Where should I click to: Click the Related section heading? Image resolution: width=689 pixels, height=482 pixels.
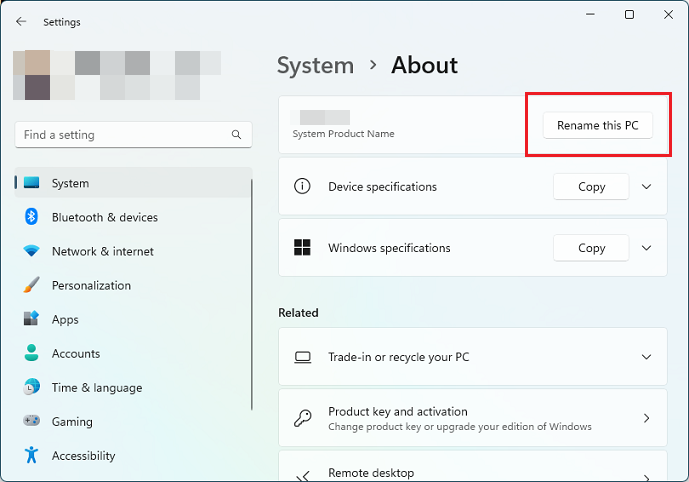pos(298,313)
